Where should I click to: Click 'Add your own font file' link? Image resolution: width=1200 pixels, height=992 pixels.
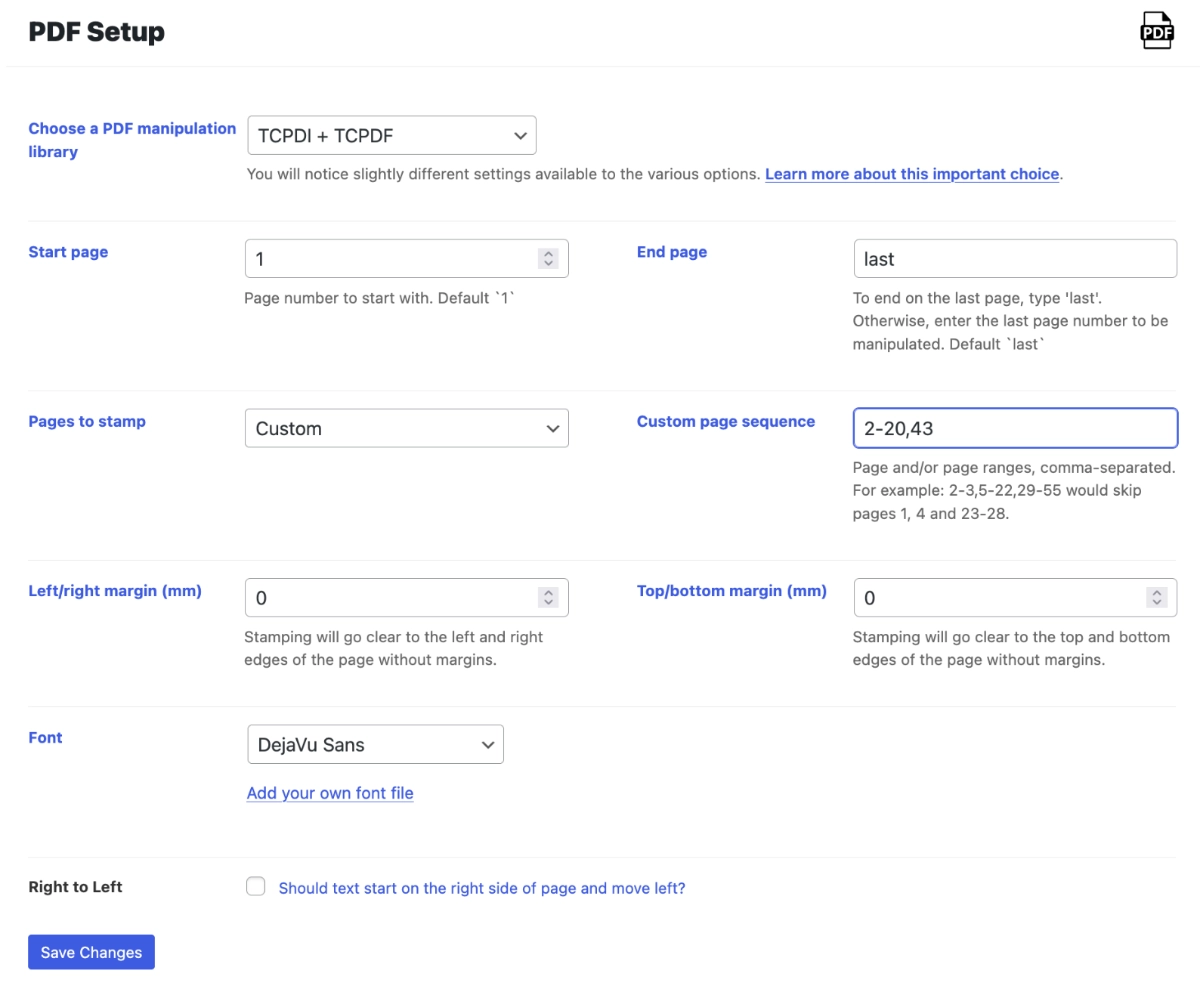pos(330,793)
